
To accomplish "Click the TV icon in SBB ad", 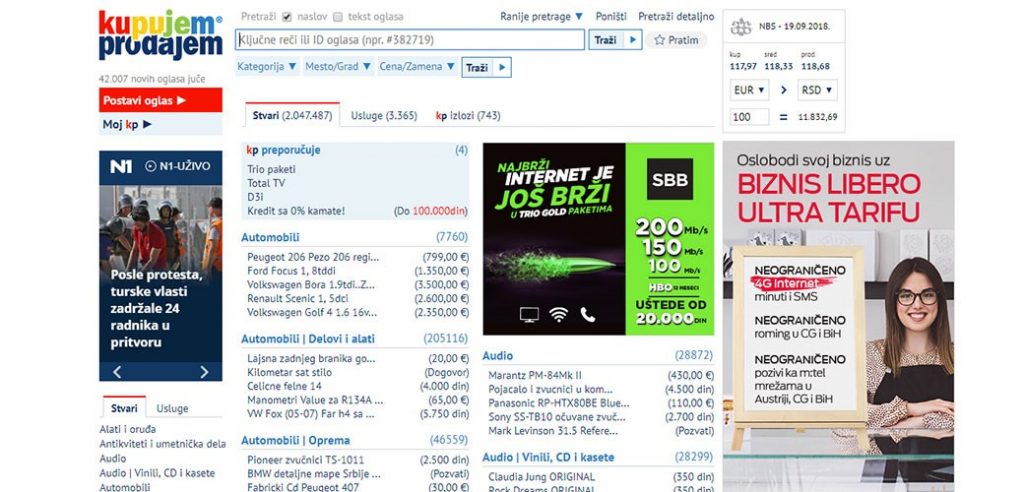I will click(x=529, y=315).
